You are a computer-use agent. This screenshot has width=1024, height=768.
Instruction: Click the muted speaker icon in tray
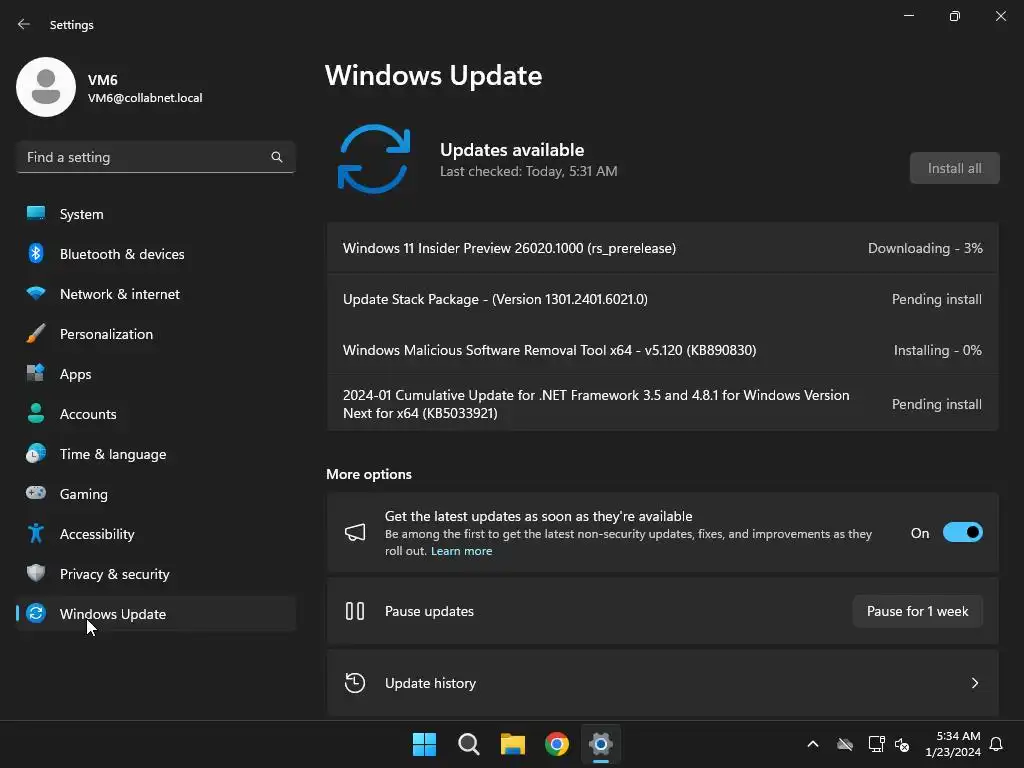902,744
